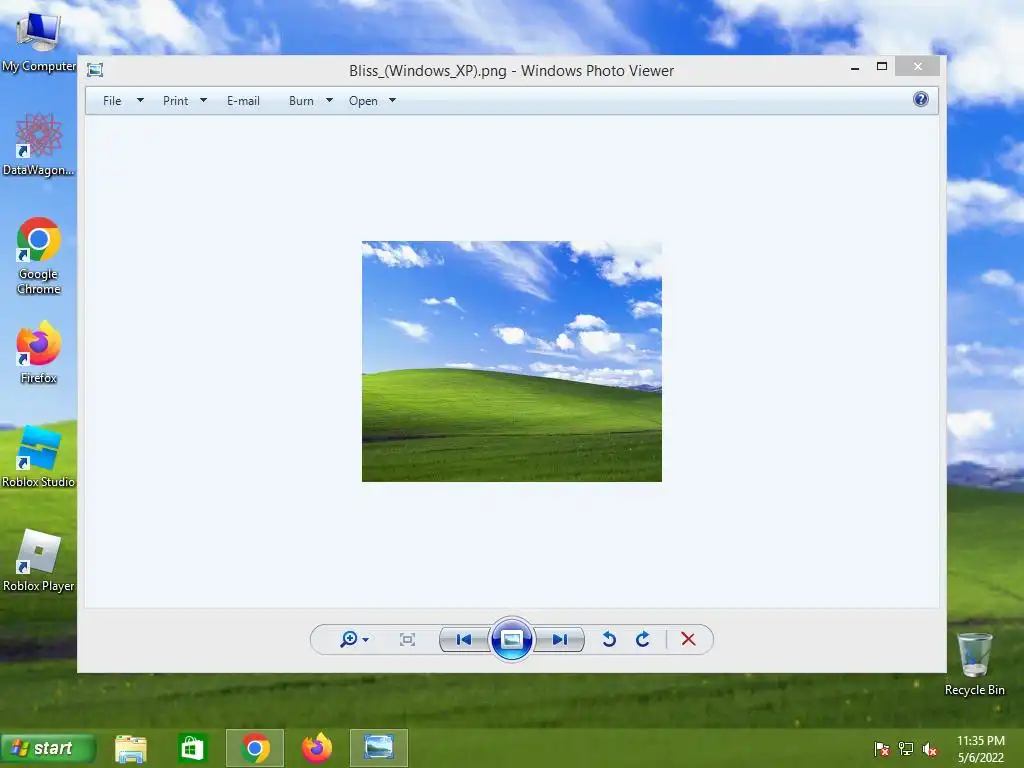Viewport: 1024px width, 768px height.
Task: Minimize the Photo Viewer window
Action: [855, 67]
